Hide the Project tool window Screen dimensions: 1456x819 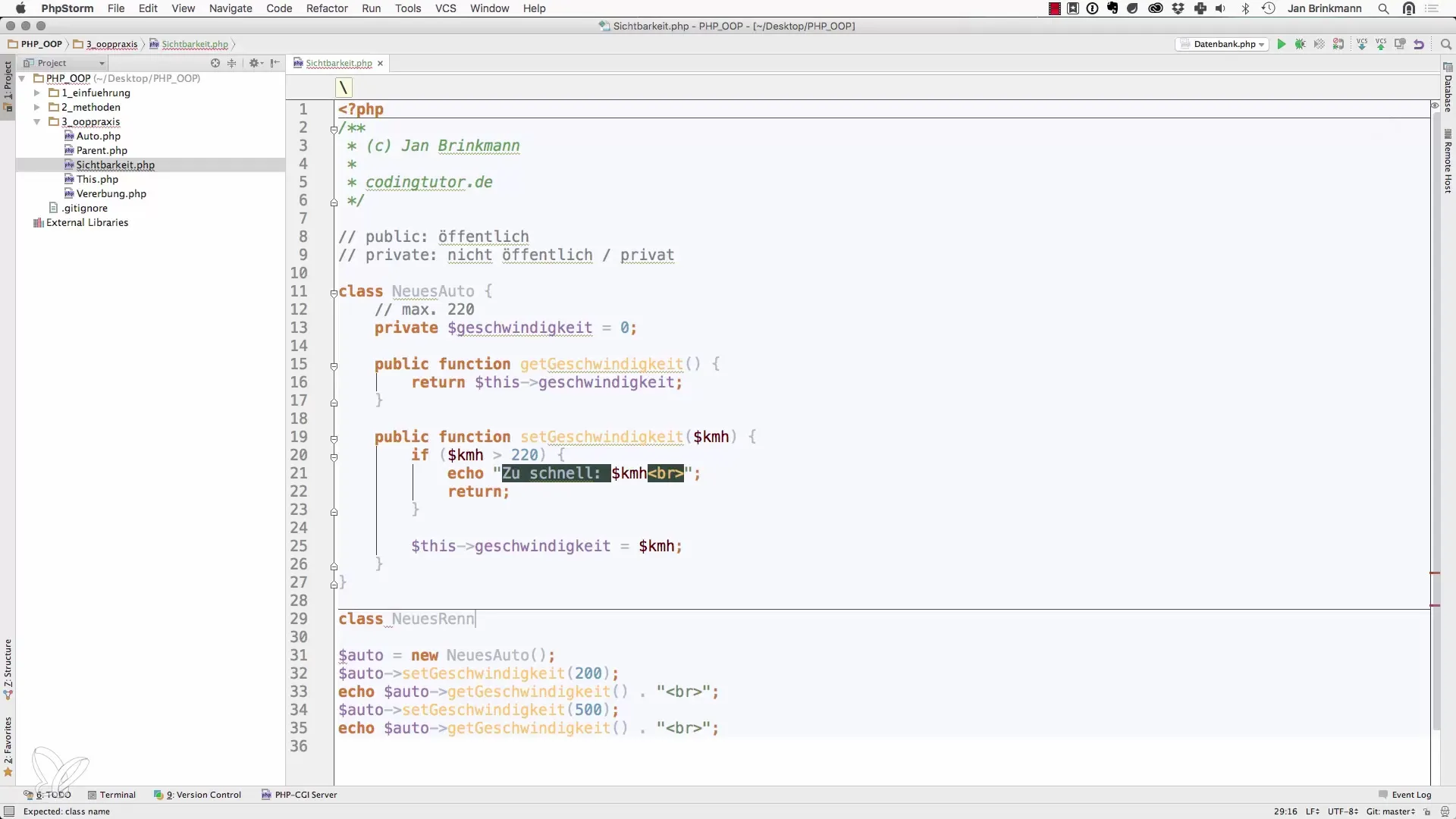pos(275,63)
